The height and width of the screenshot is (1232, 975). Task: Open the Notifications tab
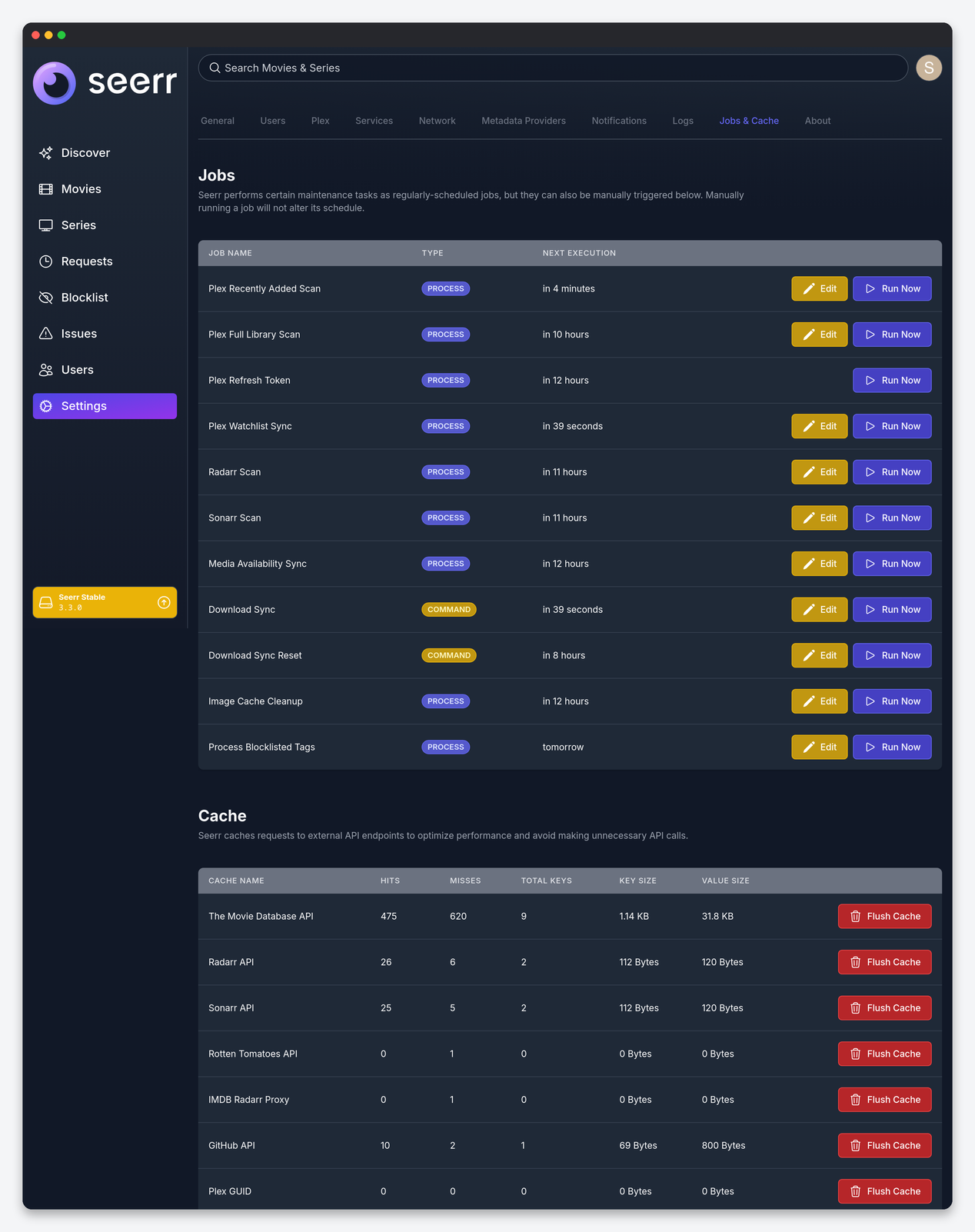pos(619,121)
